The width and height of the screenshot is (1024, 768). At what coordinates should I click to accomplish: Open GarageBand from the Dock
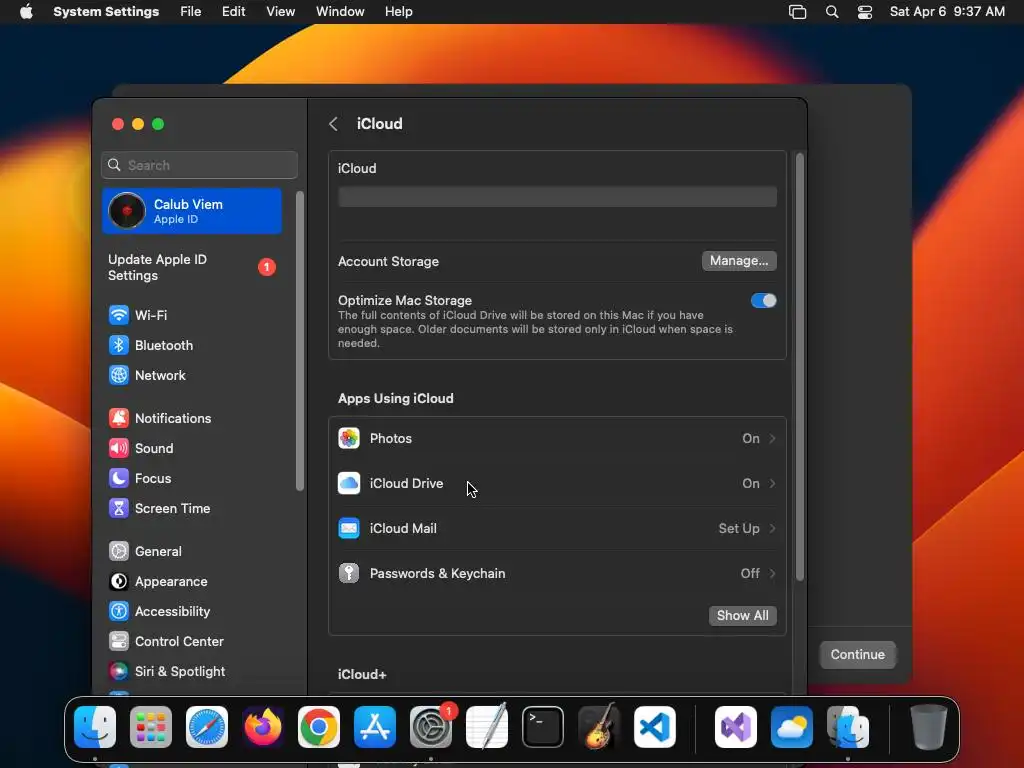pyautogui.click(x=599, y=727)
